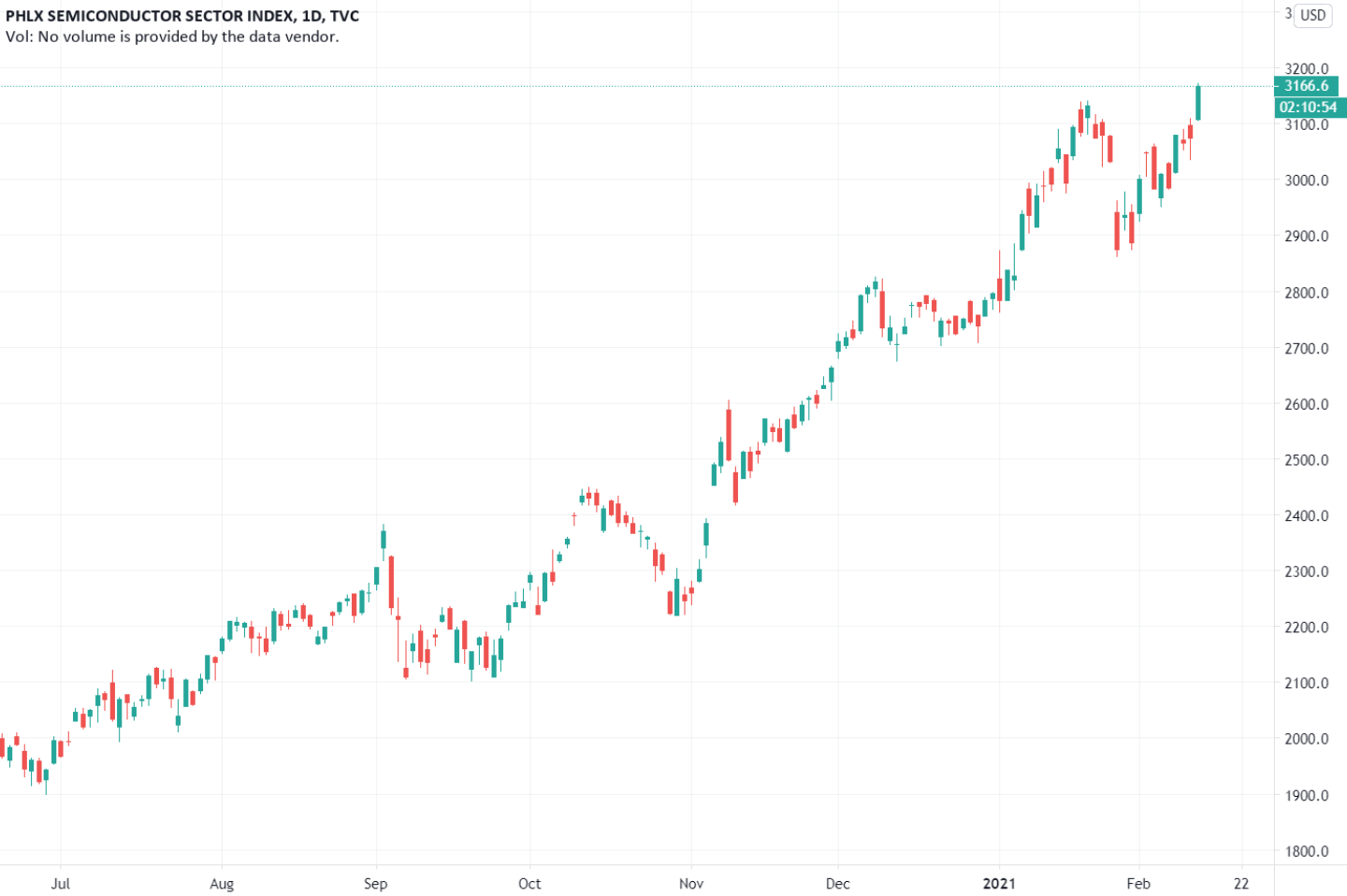Click the Nov label on time axis

691,884
